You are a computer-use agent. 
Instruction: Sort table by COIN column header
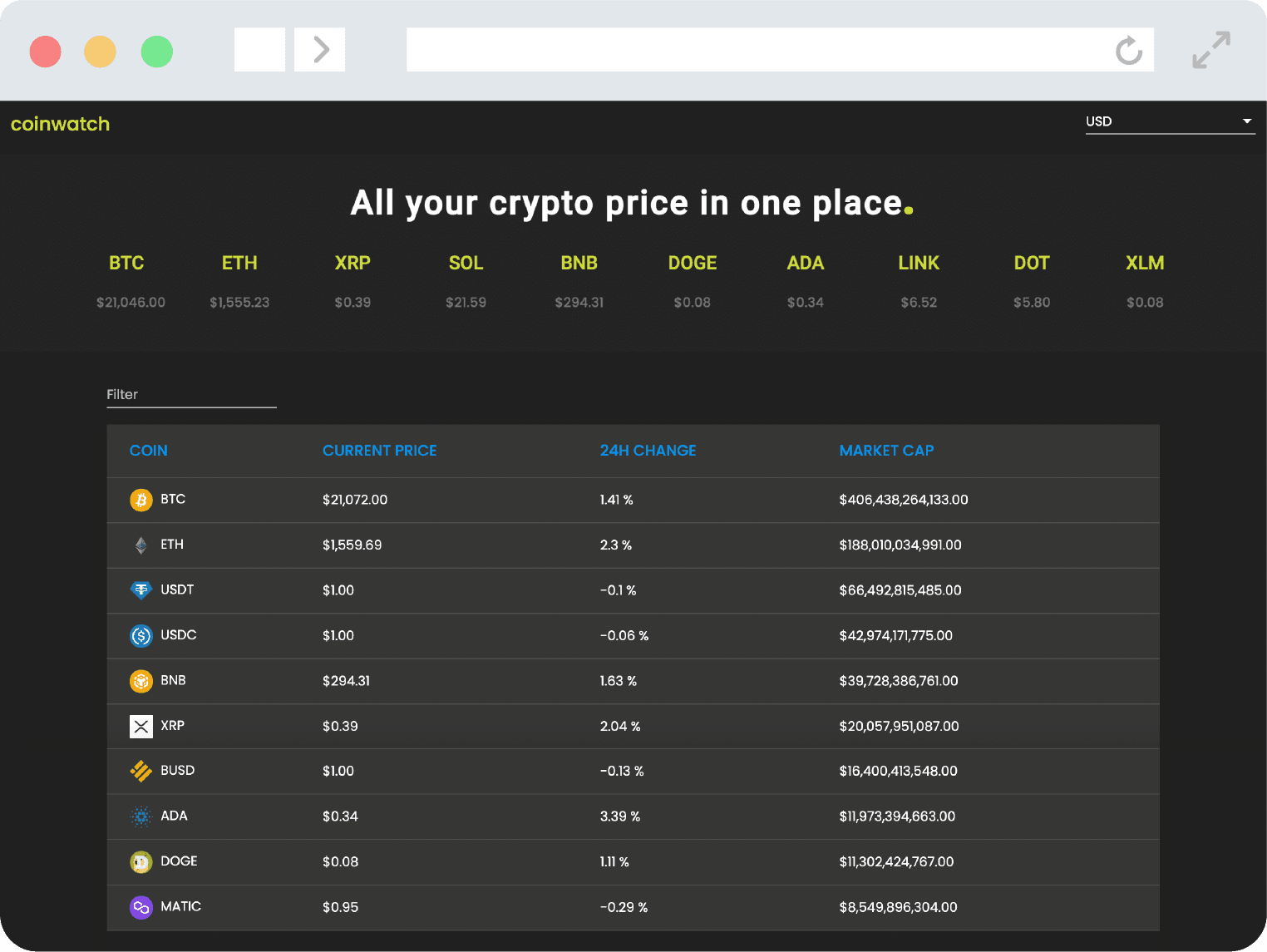click(x=149, y=451)
